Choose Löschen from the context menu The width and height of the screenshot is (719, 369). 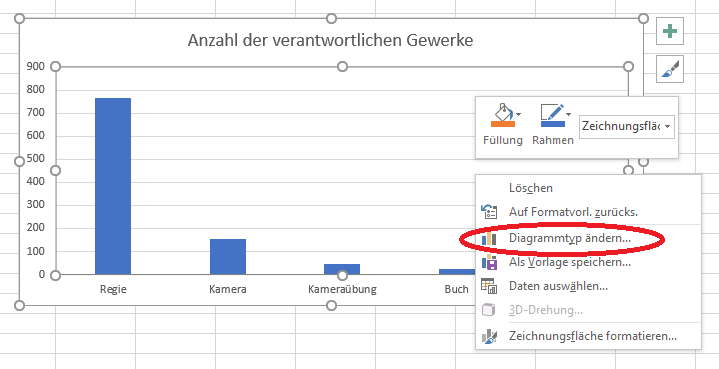pyautogui.click(x=588, y=188)
